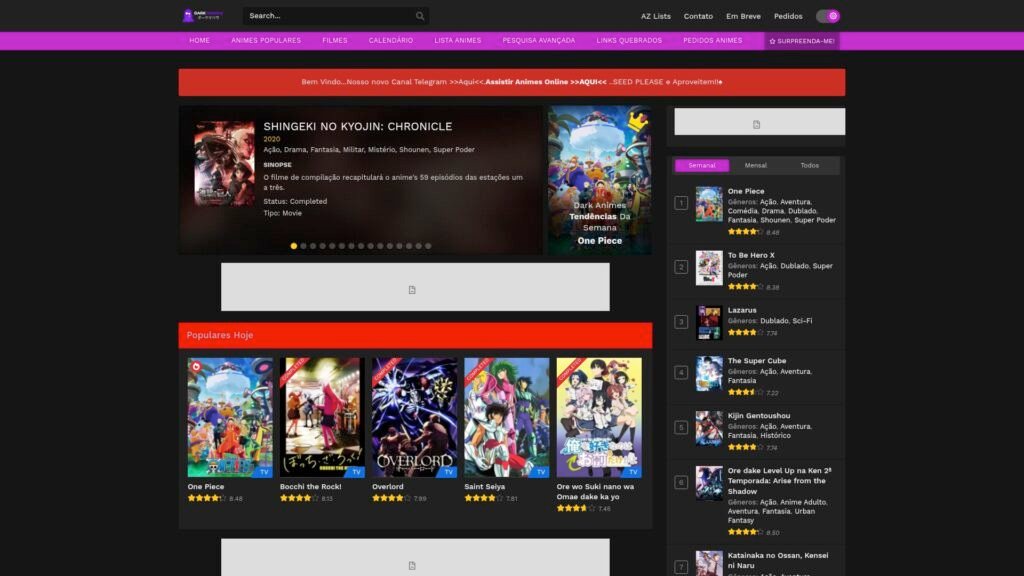1024x576 pixels.
Task: Open CALENDÁRIO menu item
Action: click(x=391, y=40)
